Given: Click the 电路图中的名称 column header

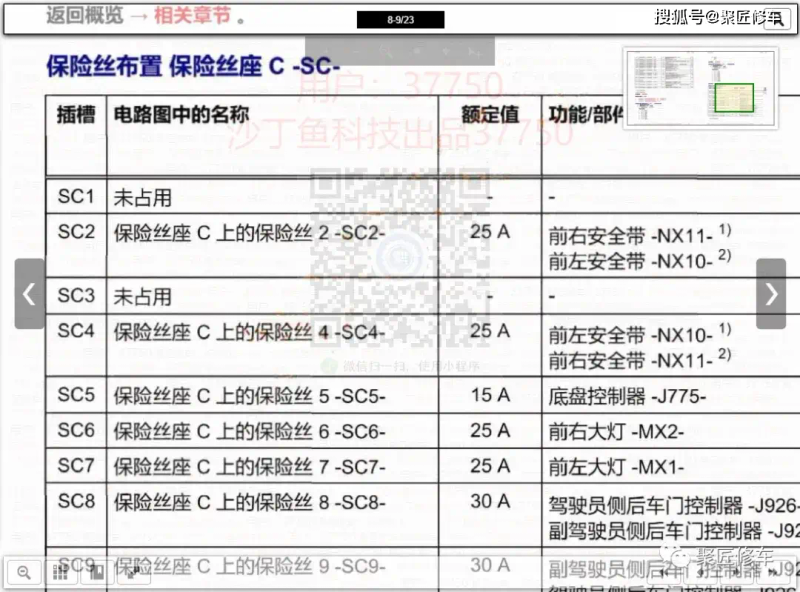Looking at the screenshot, I should (x=181, y=114).
